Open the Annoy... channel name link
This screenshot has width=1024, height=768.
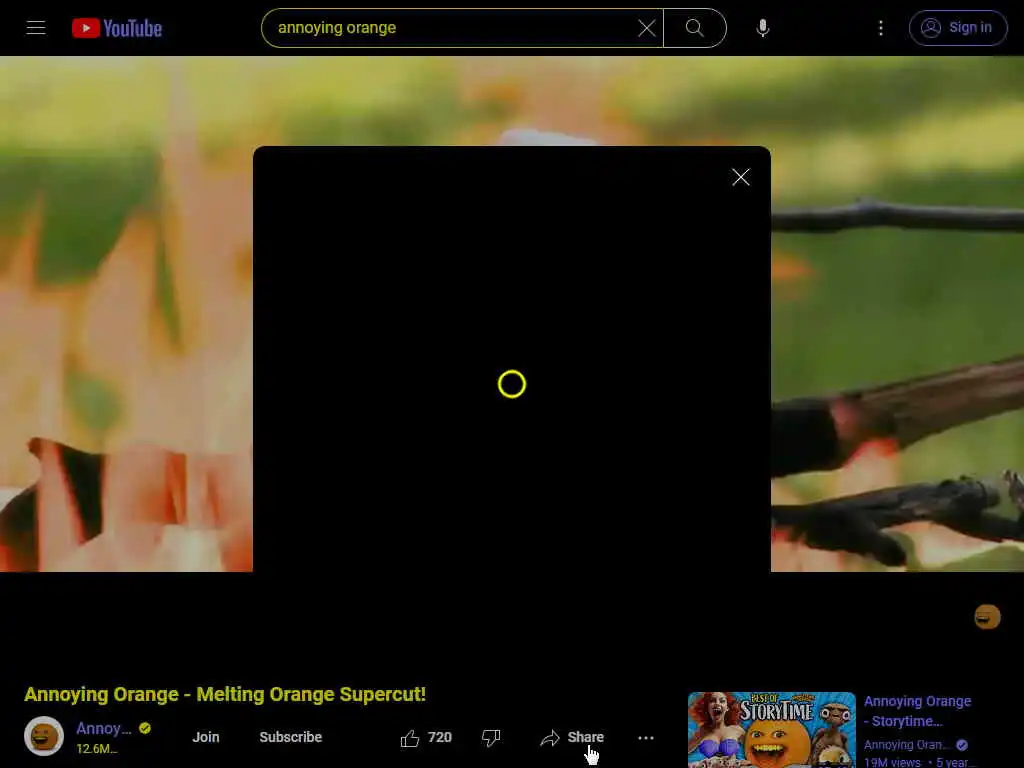(x=103, y=728)
